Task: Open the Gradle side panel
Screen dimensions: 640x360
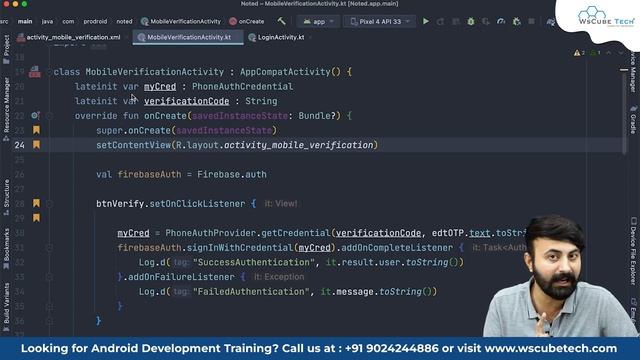Action: click(633, 120)
